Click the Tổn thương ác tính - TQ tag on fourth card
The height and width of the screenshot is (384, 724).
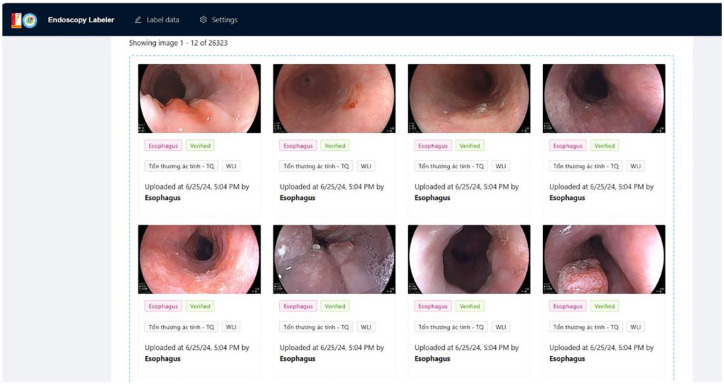[x=585, y=166]
